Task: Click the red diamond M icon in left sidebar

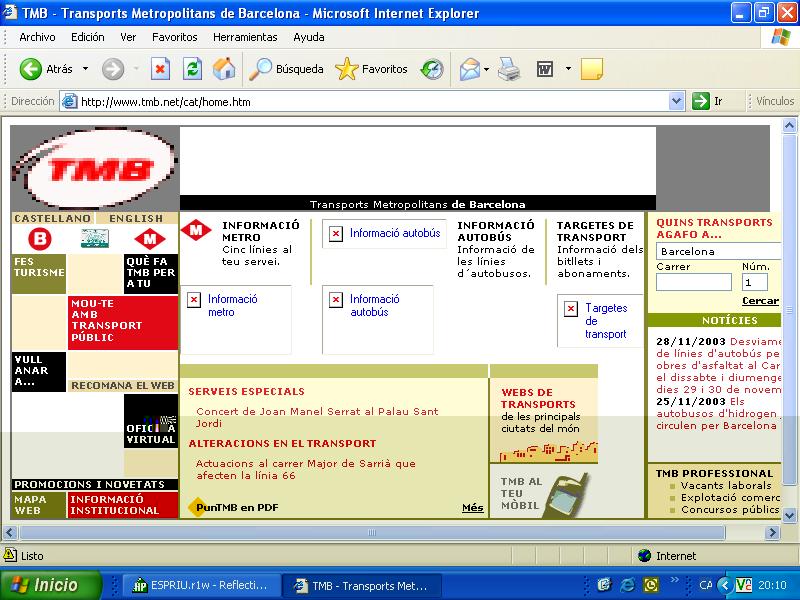Action: pyautogui.click(x=149, y=239)
